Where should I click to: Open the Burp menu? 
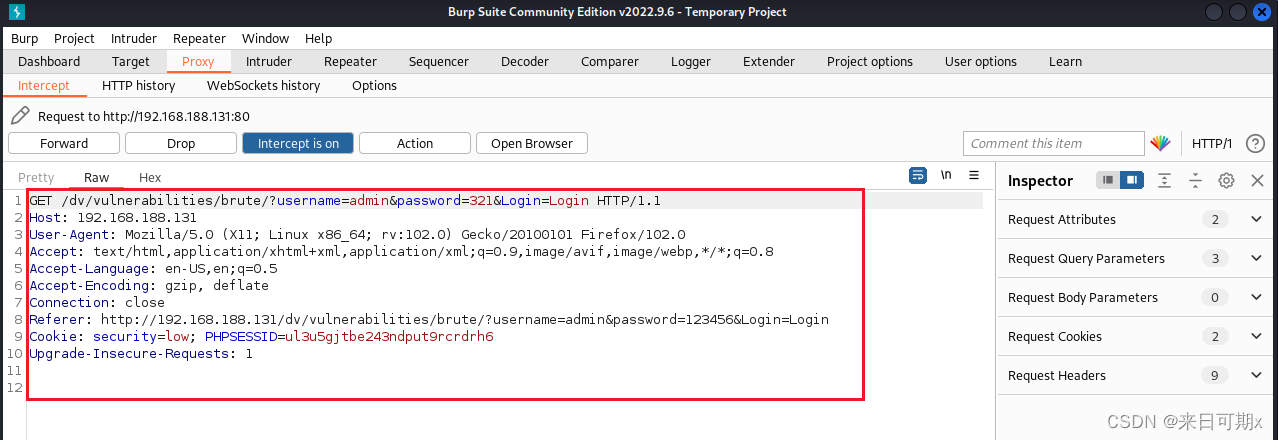[25, 38]
